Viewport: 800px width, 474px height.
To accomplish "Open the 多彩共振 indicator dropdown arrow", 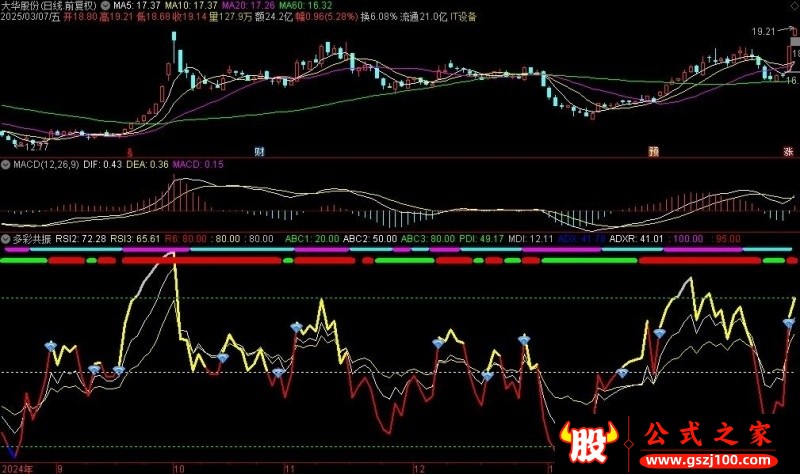I will click(6, 239).
